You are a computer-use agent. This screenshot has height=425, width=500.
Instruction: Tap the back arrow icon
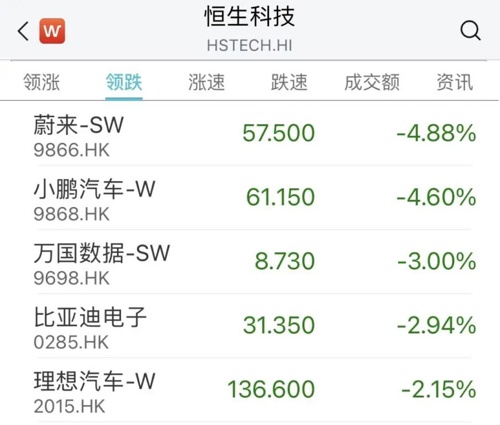[x=23, y=31]
